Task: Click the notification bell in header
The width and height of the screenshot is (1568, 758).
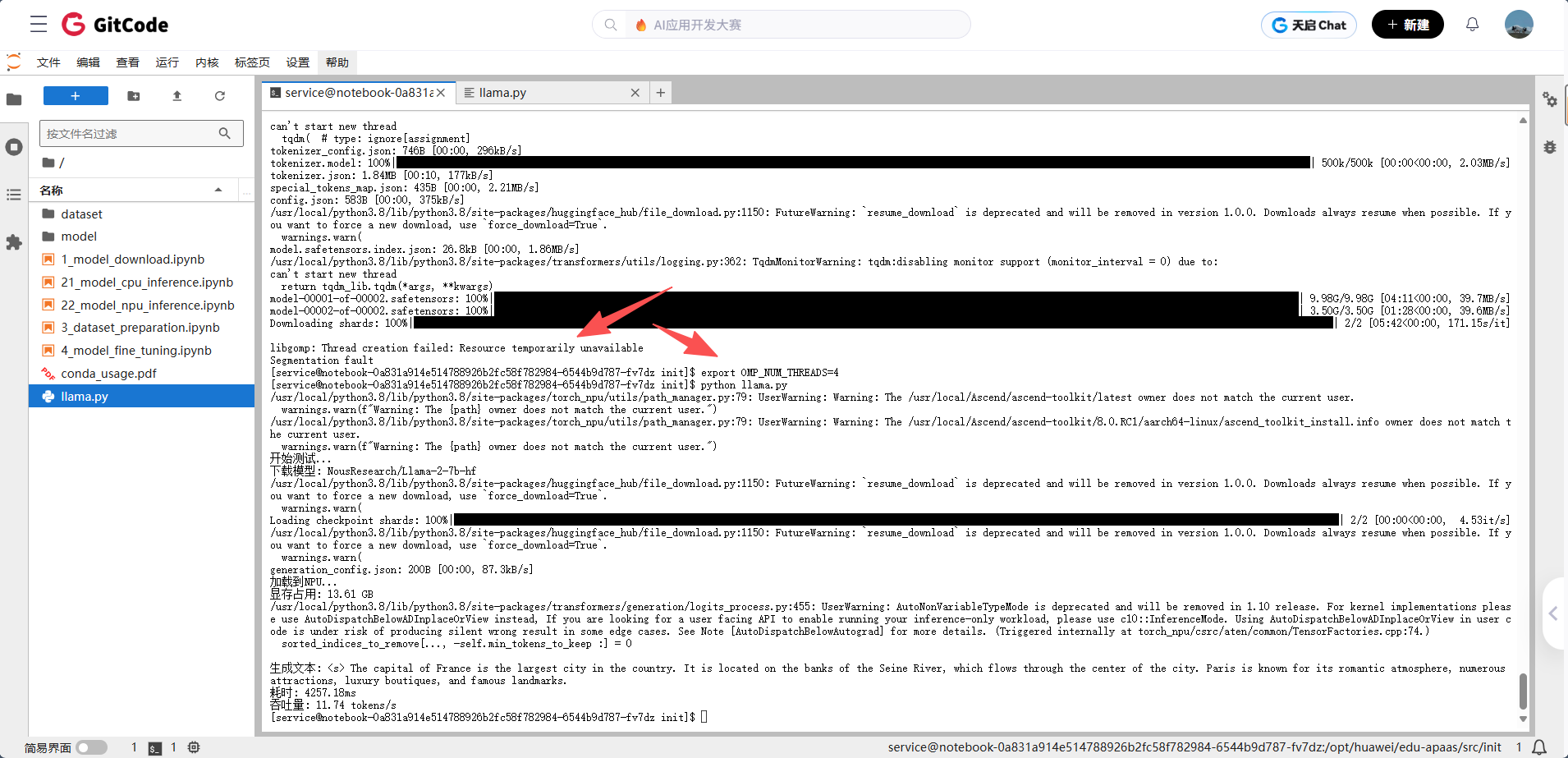Action: (x=1472, y=25)
